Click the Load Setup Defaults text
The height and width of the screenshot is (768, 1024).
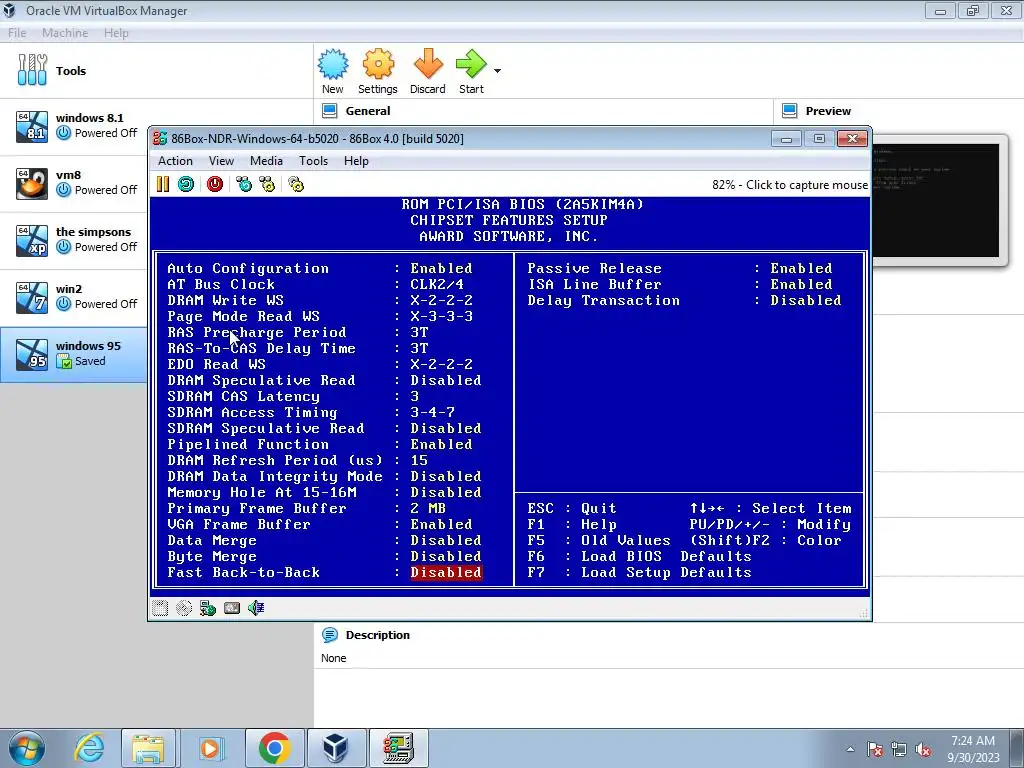click(666, 573)
